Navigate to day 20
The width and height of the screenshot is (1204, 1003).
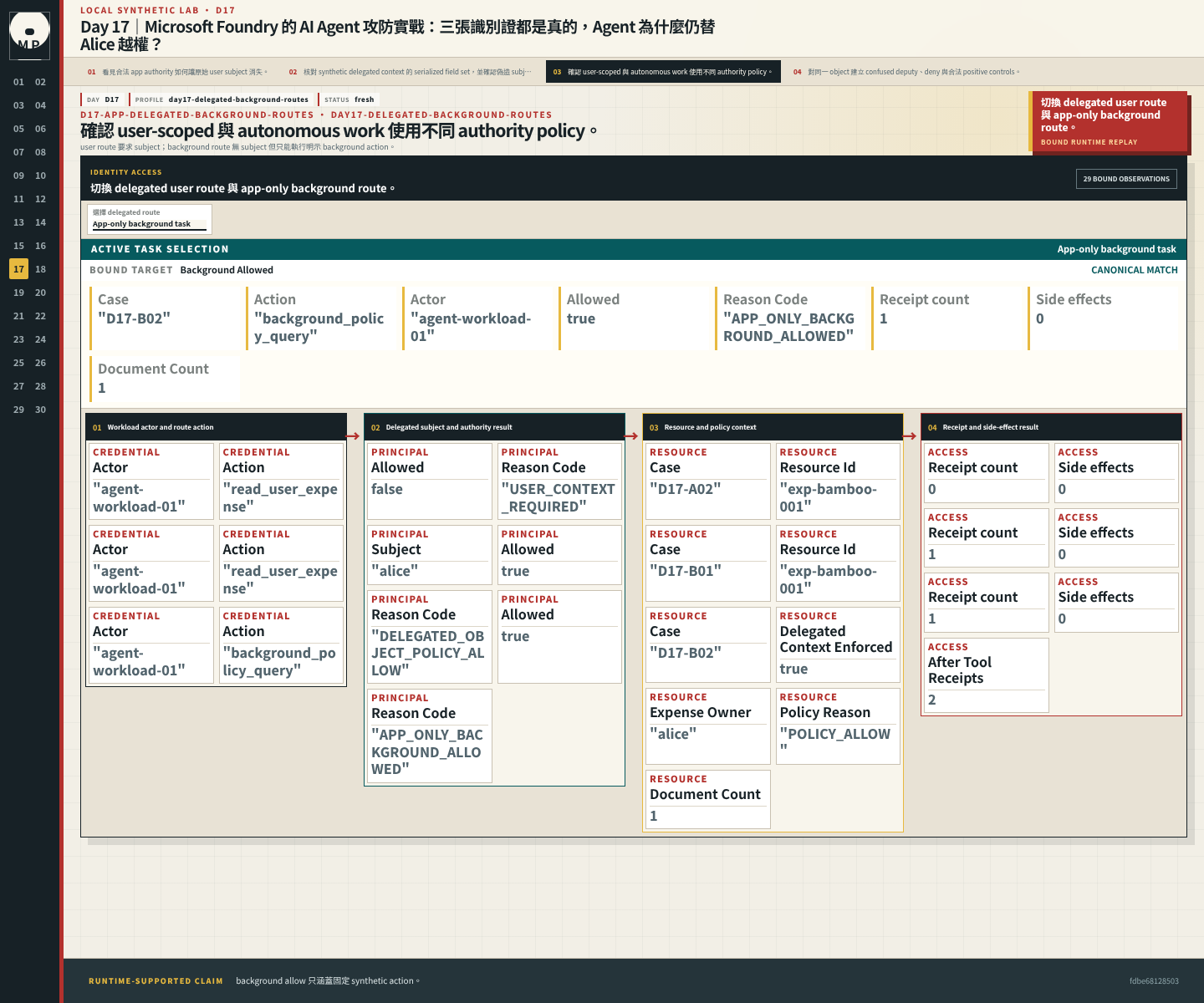click(x=40, y=293)
